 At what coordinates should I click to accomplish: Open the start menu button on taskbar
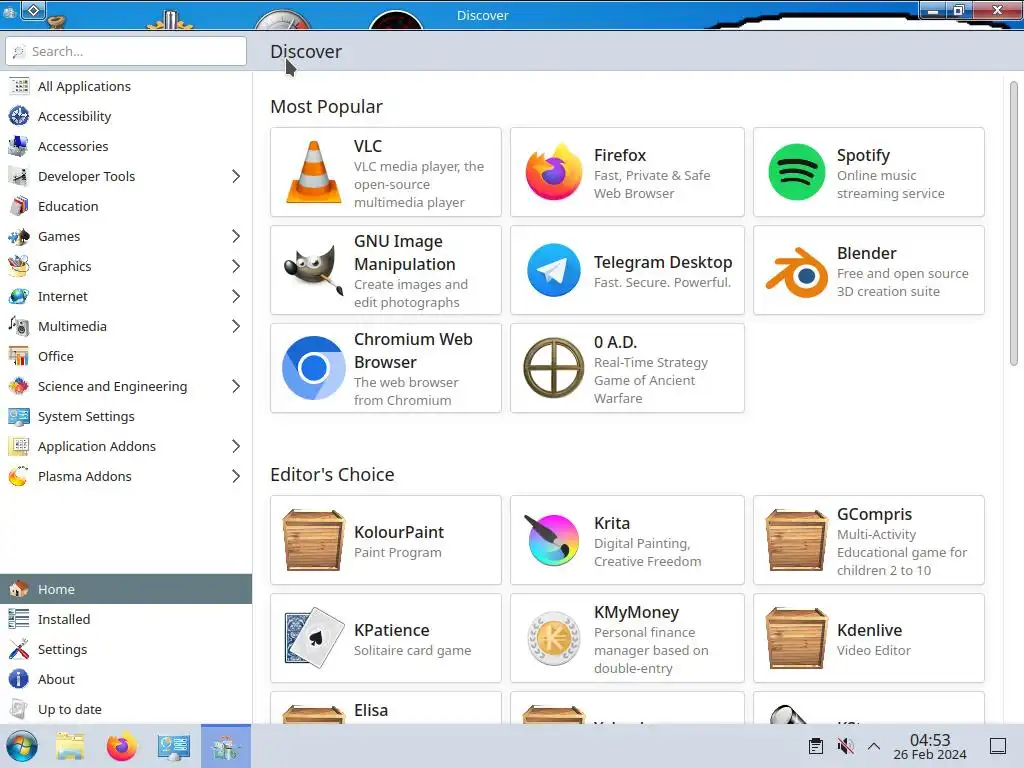[x=22, y=746]
